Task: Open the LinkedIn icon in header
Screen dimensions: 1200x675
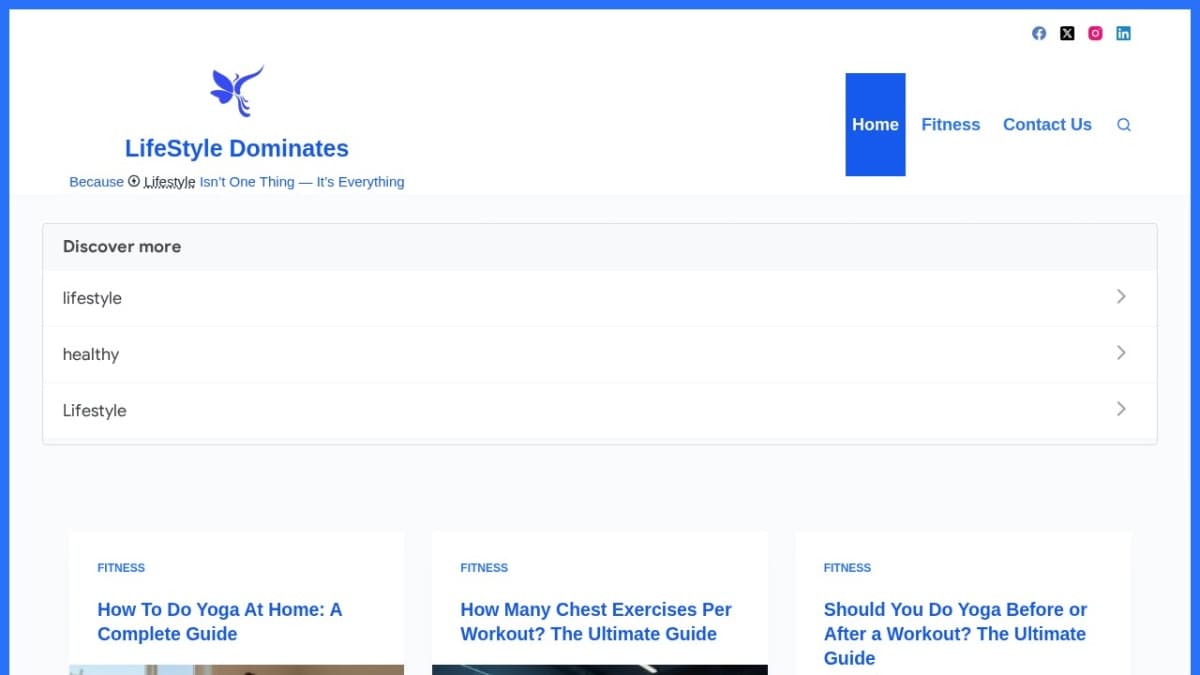Action: [x=1123, y=33]
